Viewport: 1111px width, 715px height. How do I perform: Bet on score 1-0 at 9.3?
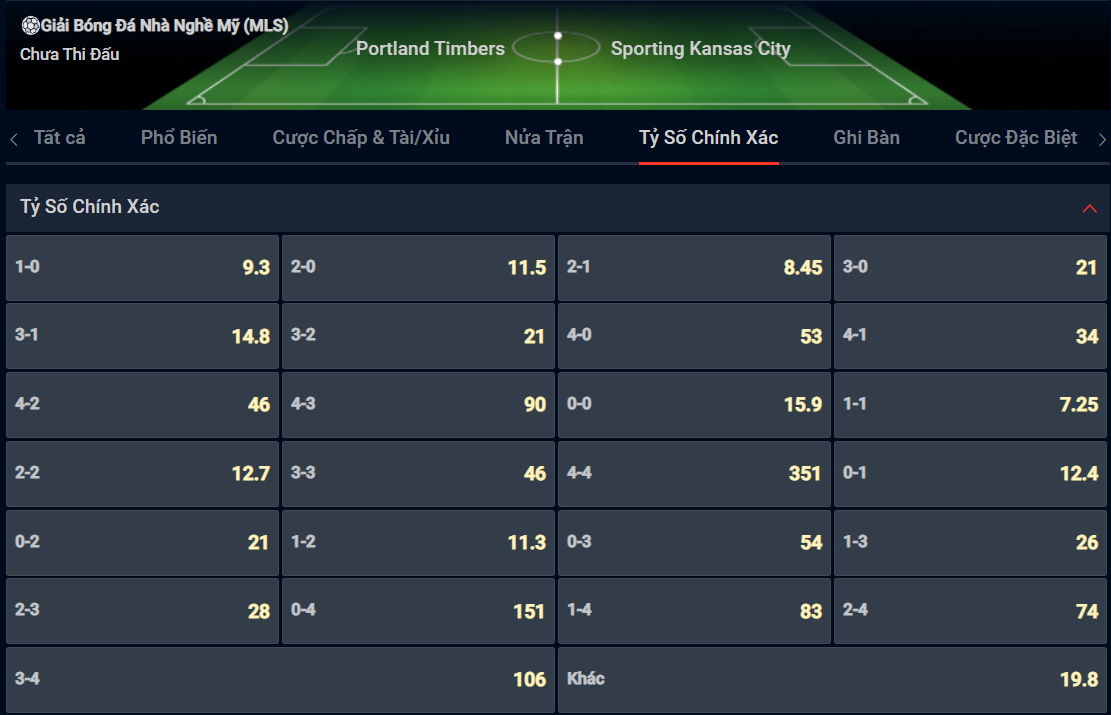coord(142,268)
